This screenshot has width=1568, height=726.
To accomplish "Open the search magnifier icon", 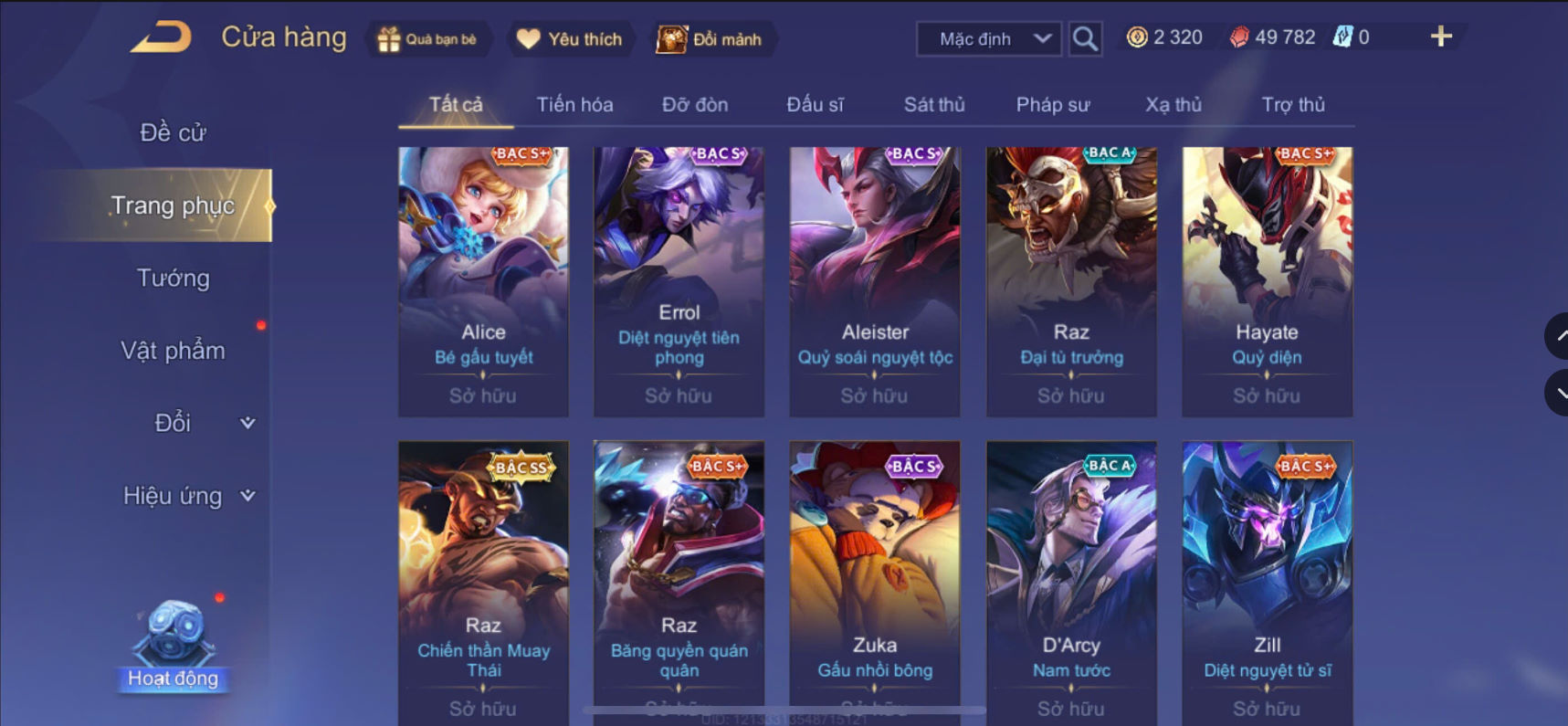I will click(1085, 38).
